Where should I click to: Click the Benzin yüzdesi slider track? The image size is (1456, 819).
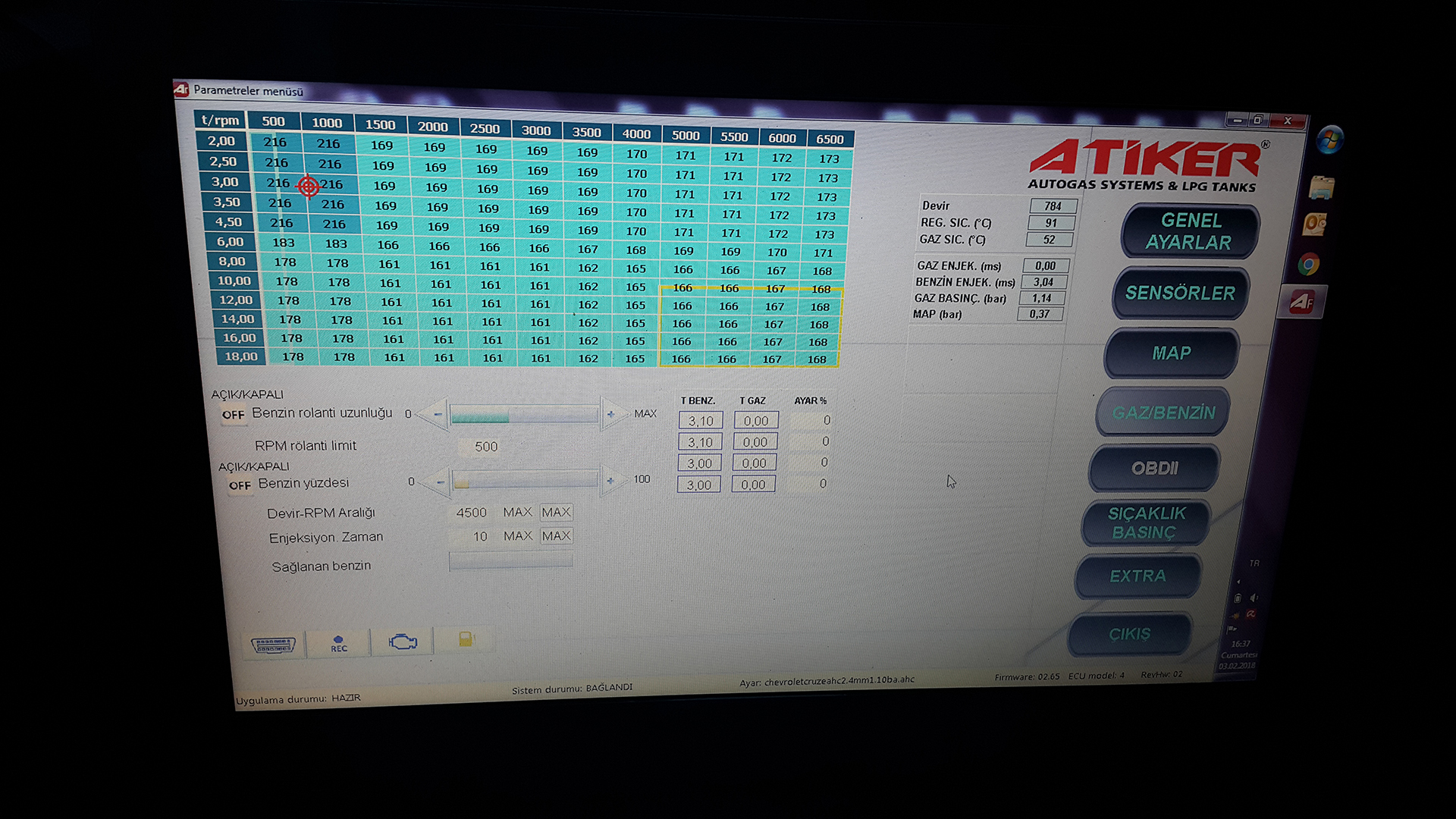click(x=526, y=481)
